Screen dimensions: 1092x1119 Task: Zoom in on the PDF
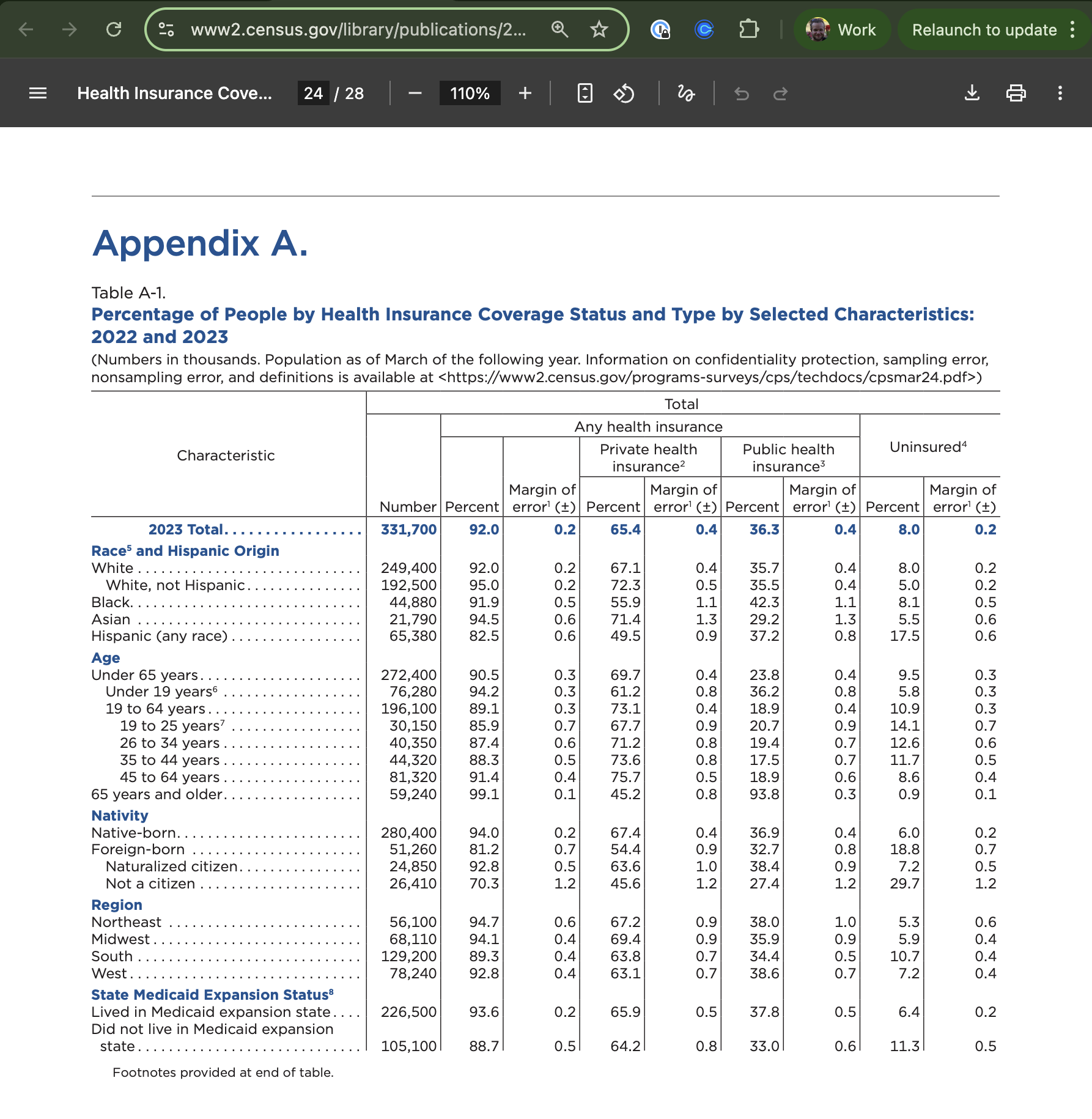(525, 93)
